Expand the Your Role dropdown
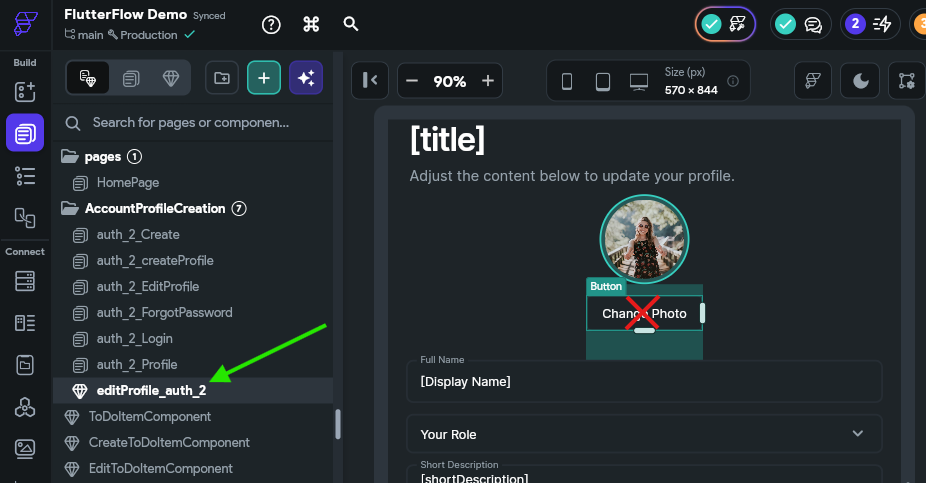Image resolution: width=926 pixels, height=483 pixels. pyautogui.click(x=644, y=434)
